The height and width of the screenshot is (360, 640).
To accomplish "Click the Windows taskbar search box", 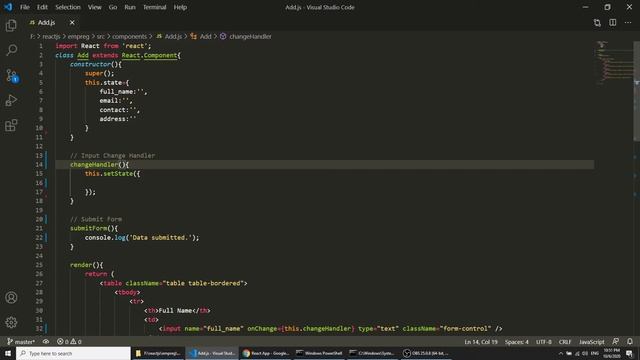I will (x=73, y=353).
